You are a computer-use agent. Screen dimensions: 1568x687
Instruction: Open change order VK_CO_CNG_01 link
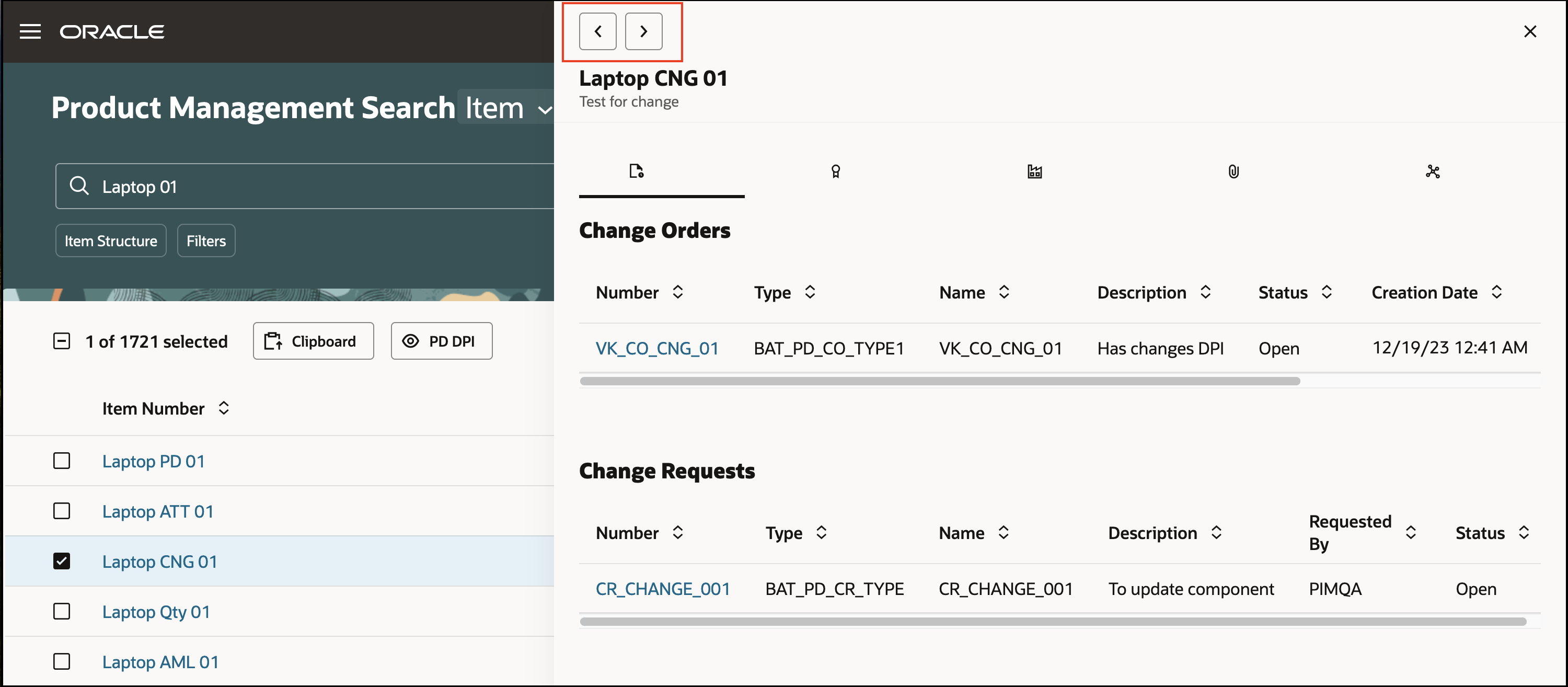(656, 348)
